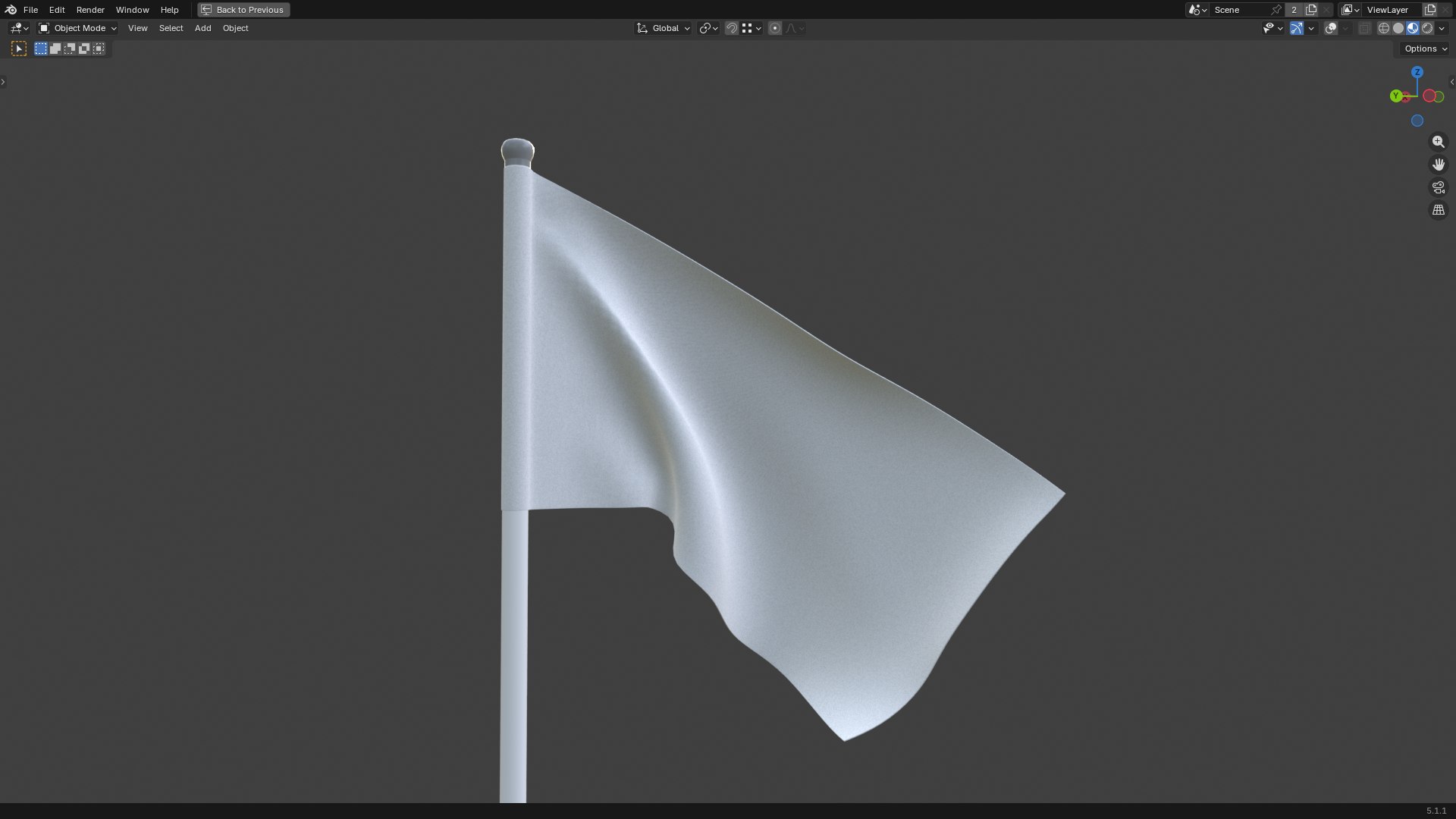Viewport: 1456px width, 819px height.
Task: Choose the Set new selection mode
Action: coord(41,49)
